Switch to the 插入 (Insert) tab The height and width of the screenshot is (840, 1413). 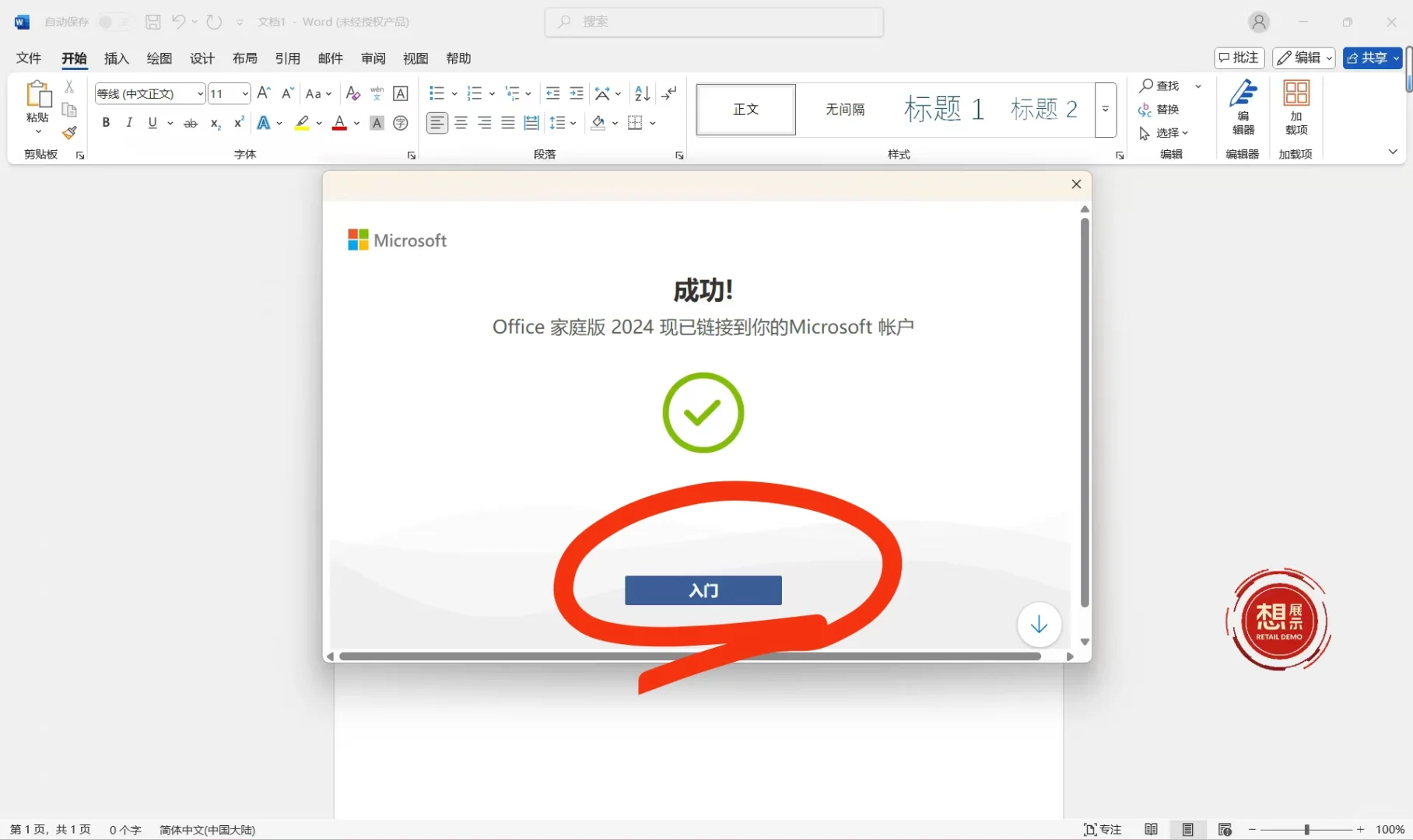click(116, 58)
